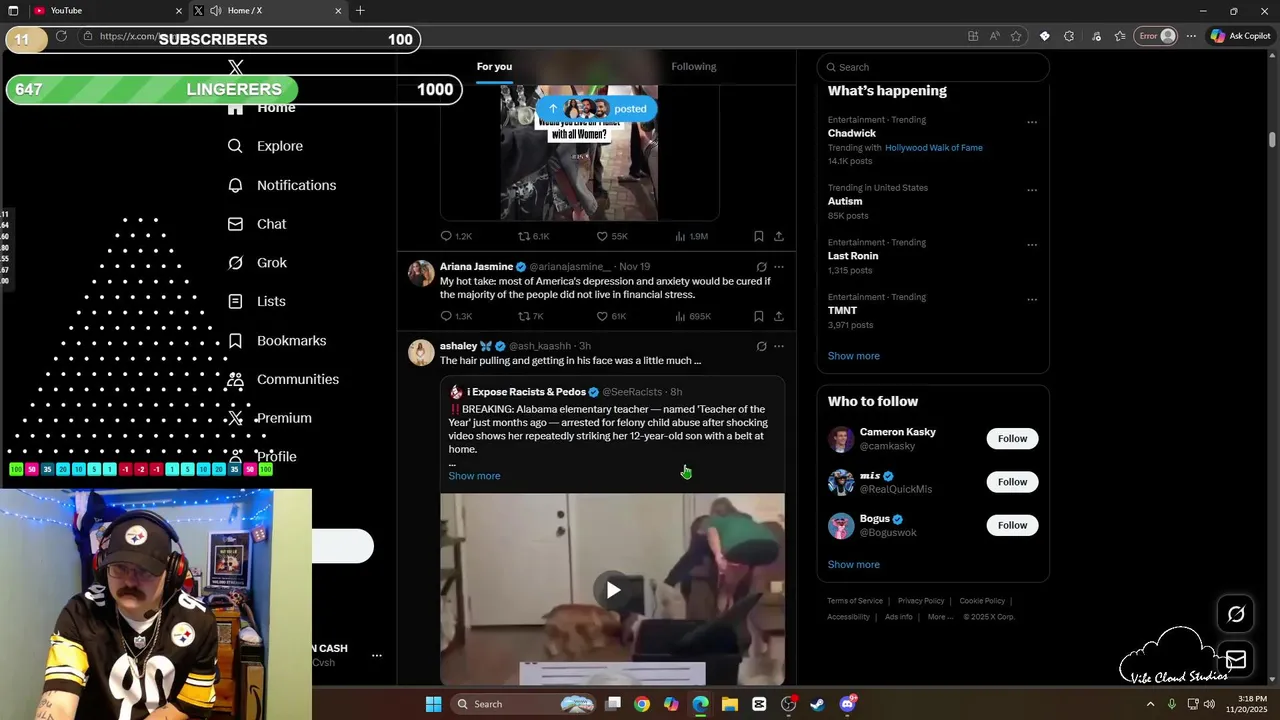Viewport: 1280px width, 720px height.
Task: Reload the page in the browser
Action: coord(61,36)
